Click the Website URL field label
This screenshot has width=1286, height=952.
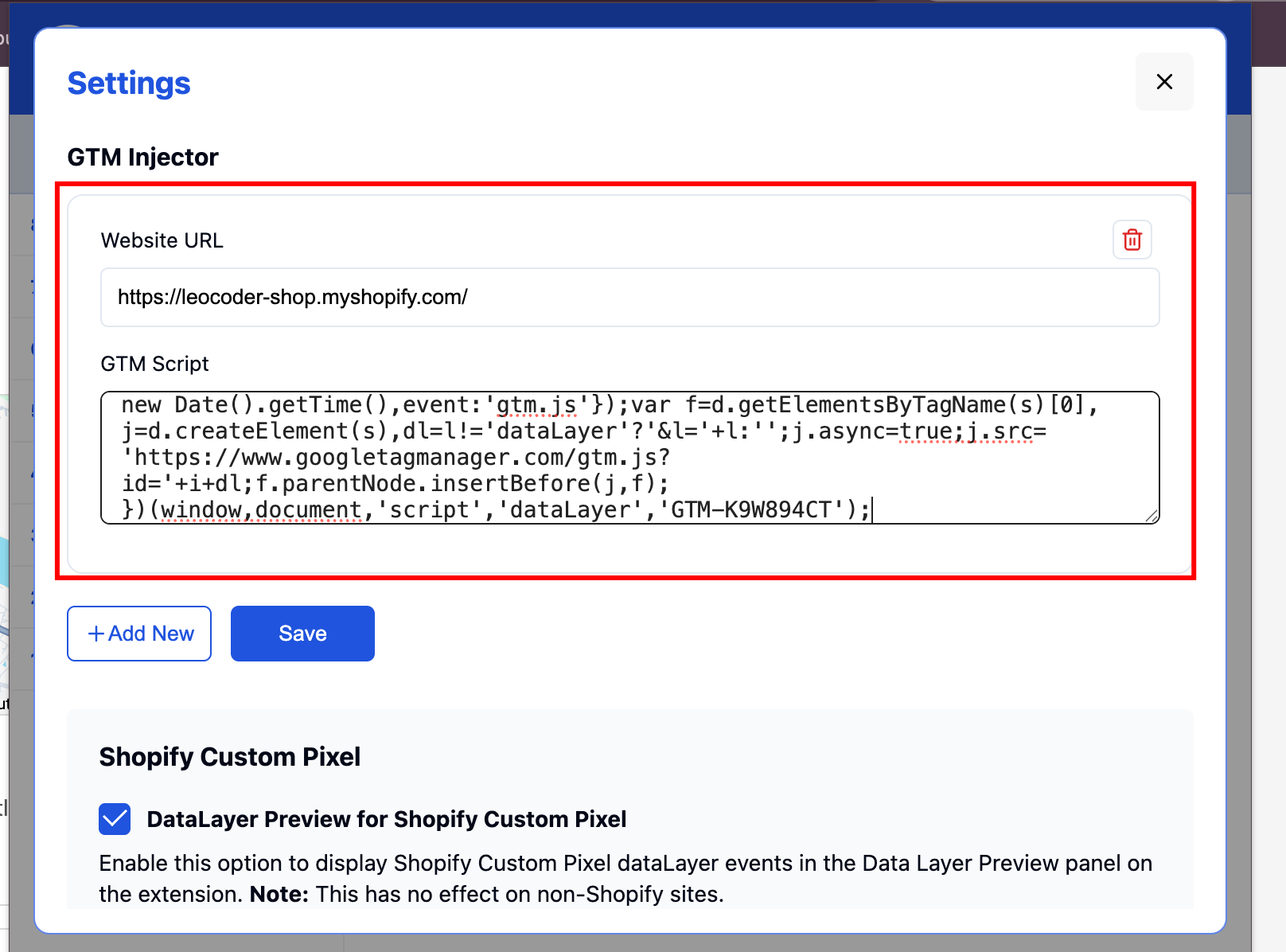click(x=162, y=240)
